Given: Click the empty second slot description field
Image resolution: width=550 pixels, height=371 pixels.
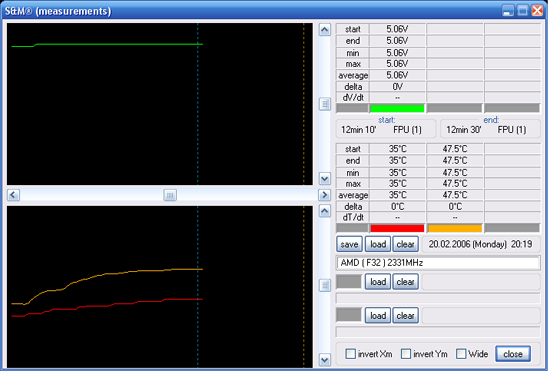Looking at the screenshot, I should (x=438, y=298).
